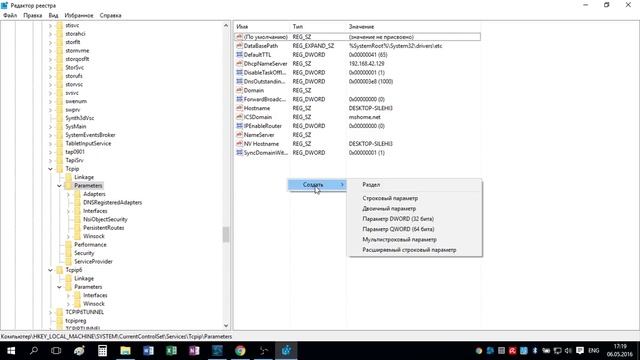Viewport: 640px width, 360px height.
Task: Click the ICSDomain string value icon
Action: click(x=240, y=117)
